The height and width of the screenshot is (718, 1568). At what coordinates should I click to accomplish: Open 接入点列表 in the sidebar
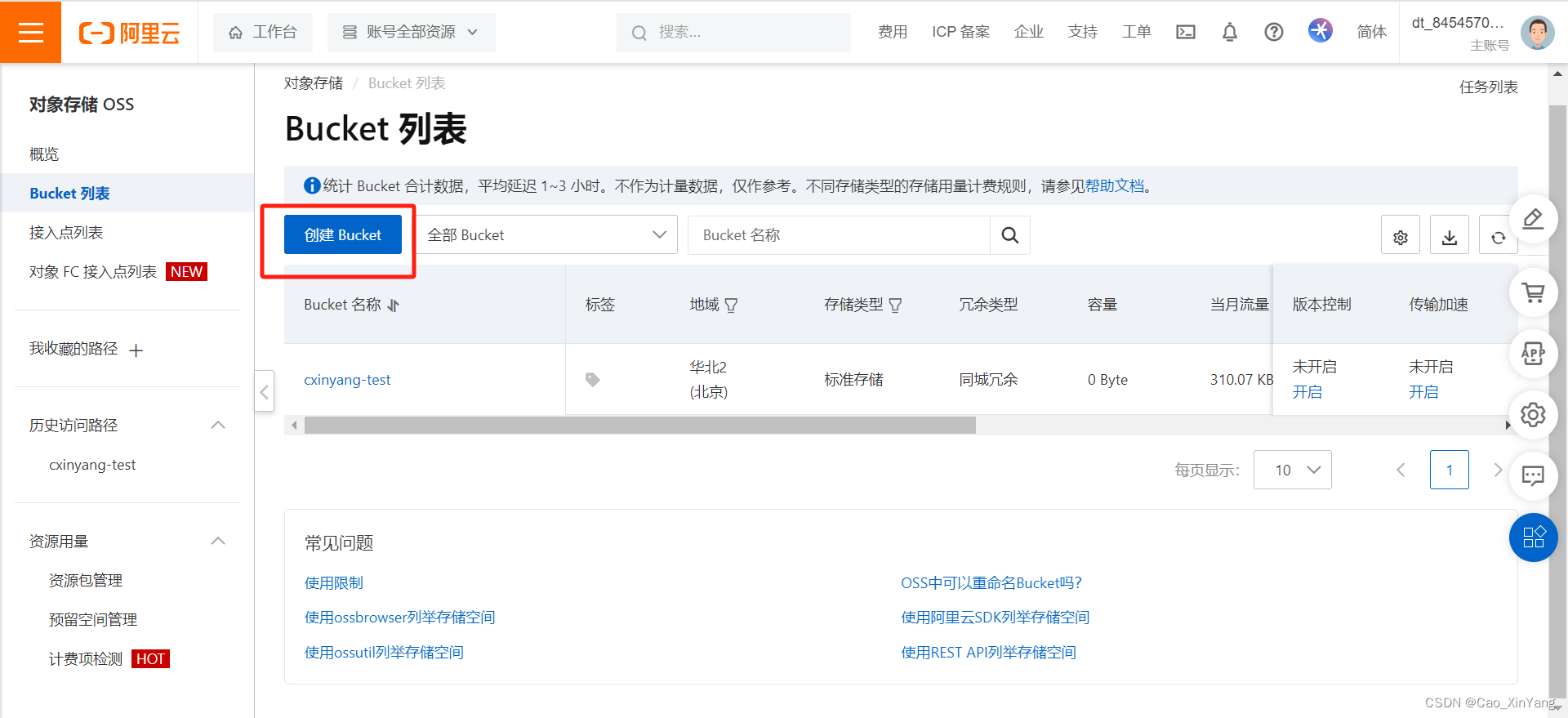pyautogui.click(x=66, y=233)
